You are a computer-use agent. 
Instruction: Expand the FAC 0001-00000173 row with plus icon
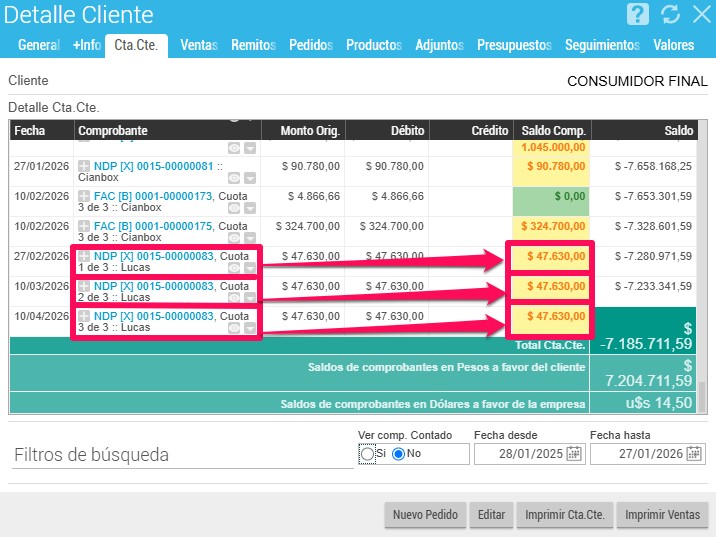(84, 196)
